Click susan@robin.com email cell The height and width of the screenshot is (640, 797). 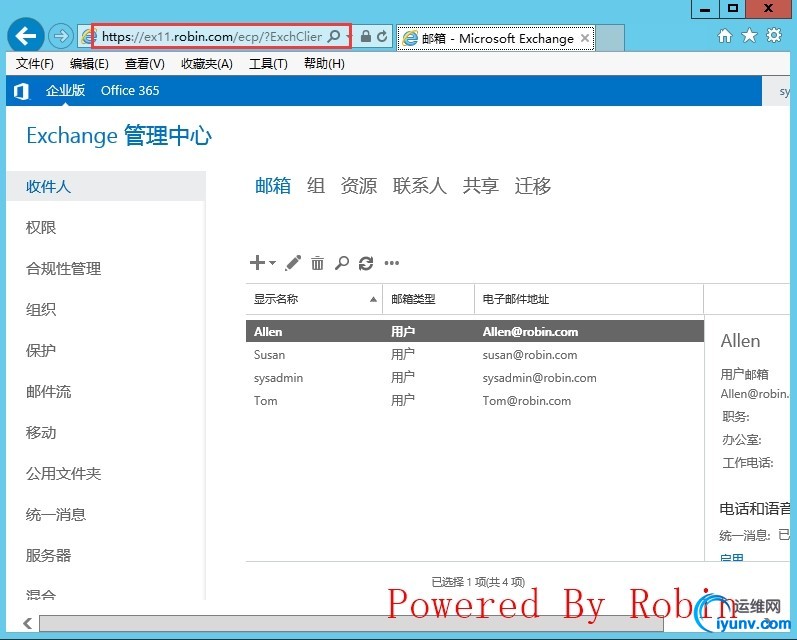click(530, 355)
